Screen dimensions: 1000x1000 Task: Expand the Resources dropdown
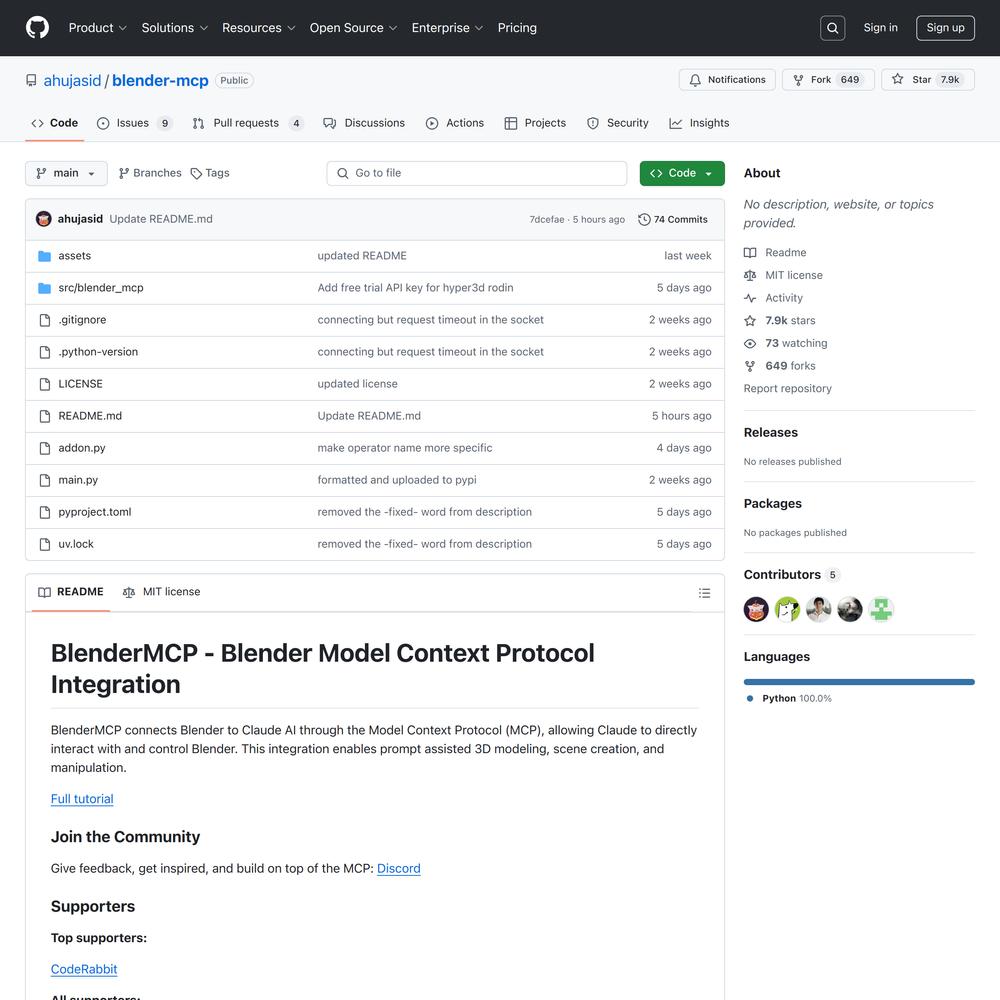[258, 28]
